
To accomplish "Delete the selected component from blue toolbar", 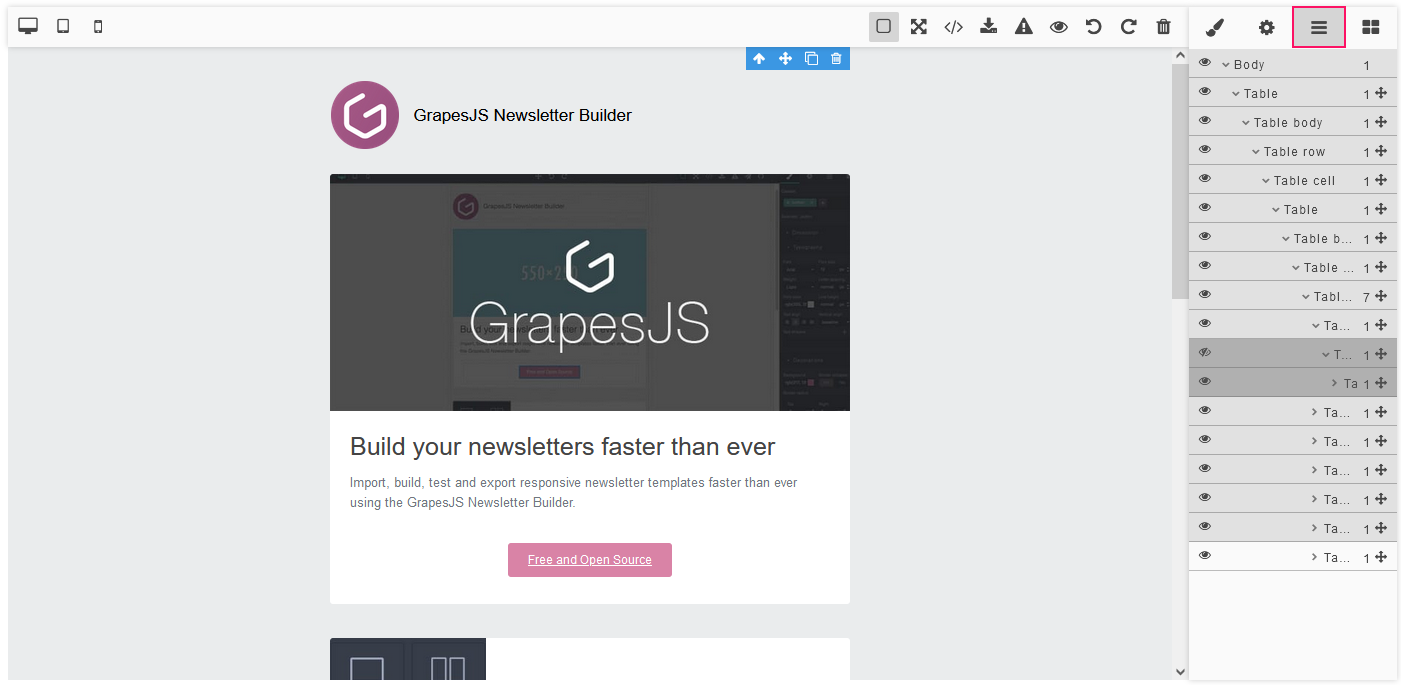I will pos(837,59).
